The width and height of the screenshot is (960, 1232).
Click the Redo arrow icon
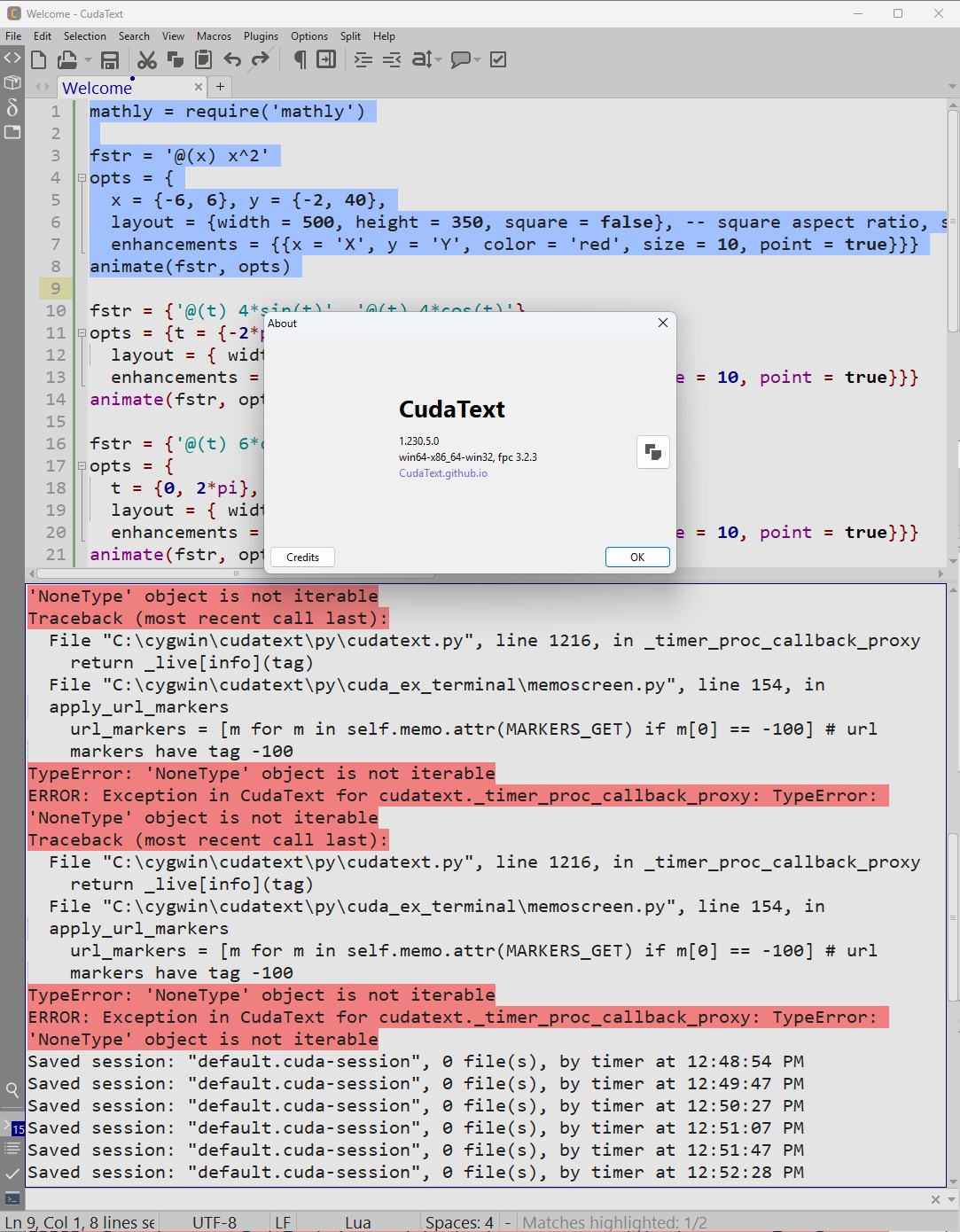pos(260,60)
